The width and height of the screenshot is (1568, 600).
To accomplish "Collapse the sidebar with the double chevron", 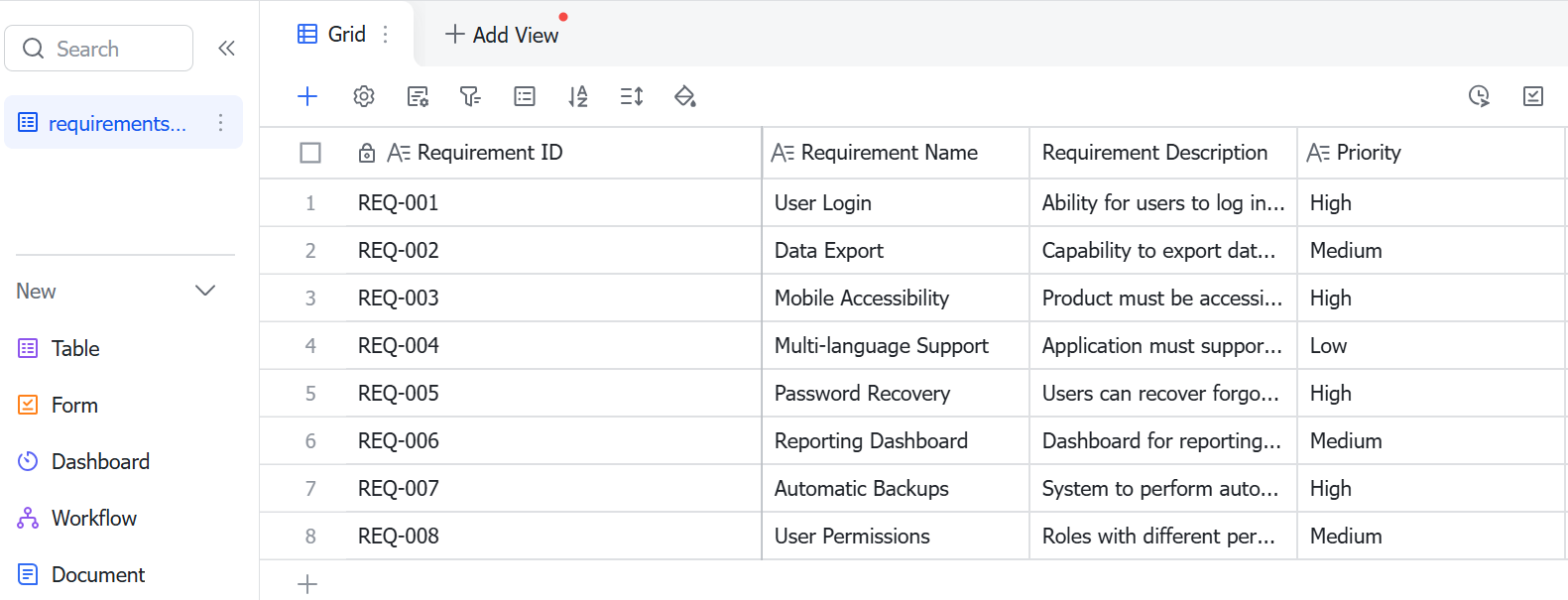I will (226, 48).
